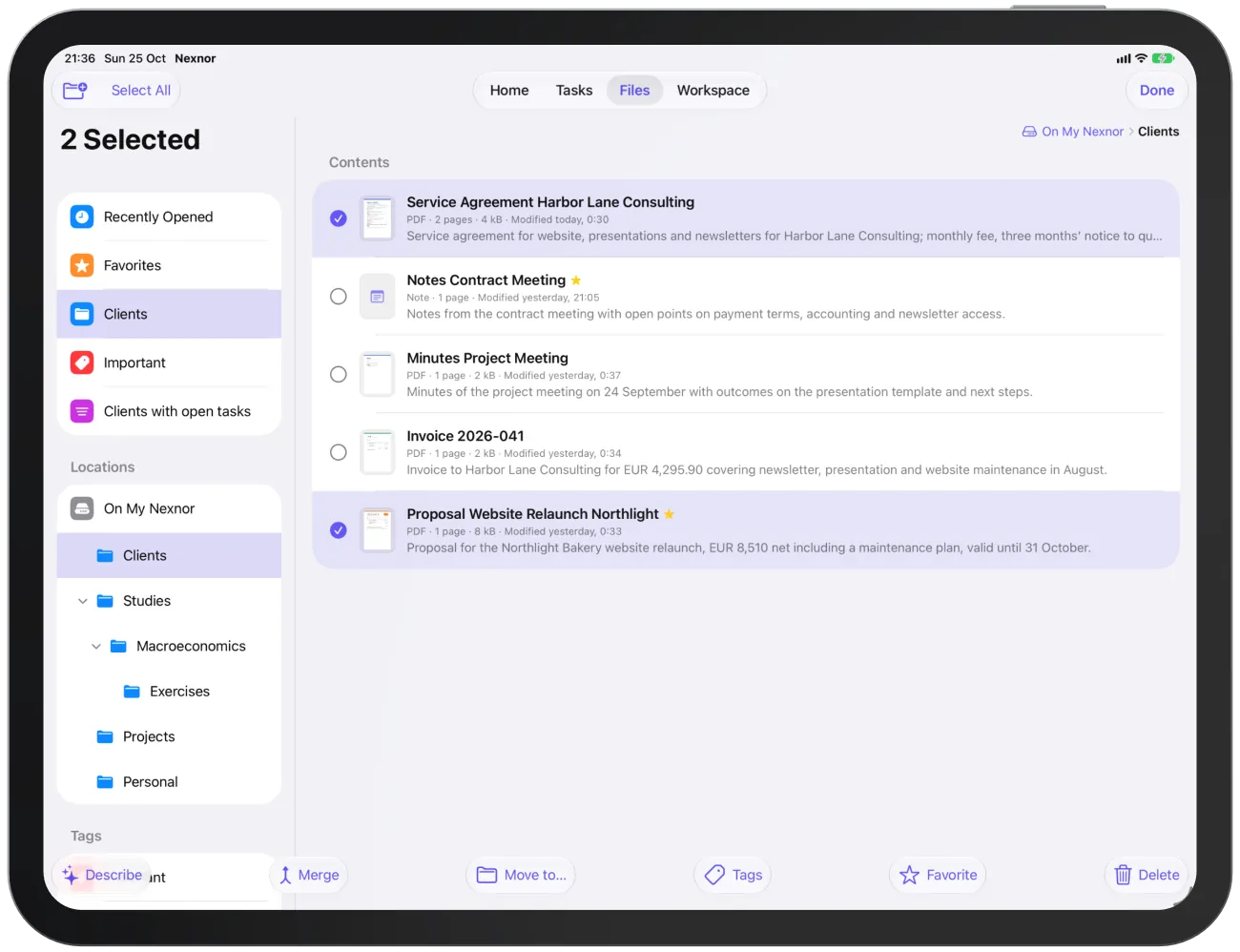The image size is (1240, 952).
Task: Open the Personal folder icon
Action: coord(106,782)
